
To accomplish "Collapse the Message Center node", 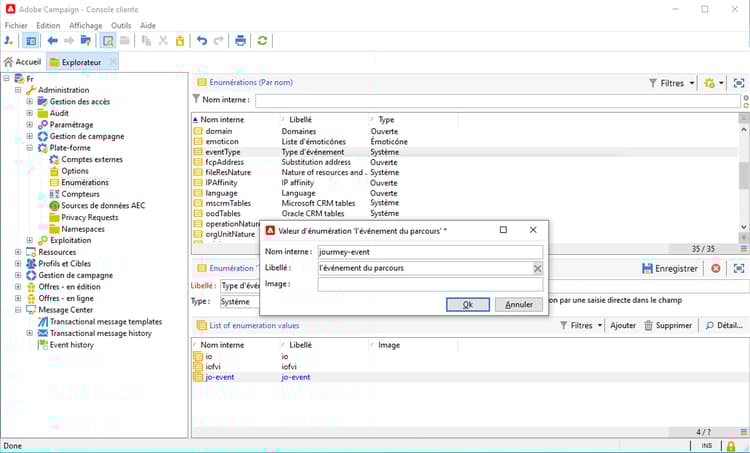I will [x=18, y=309].
